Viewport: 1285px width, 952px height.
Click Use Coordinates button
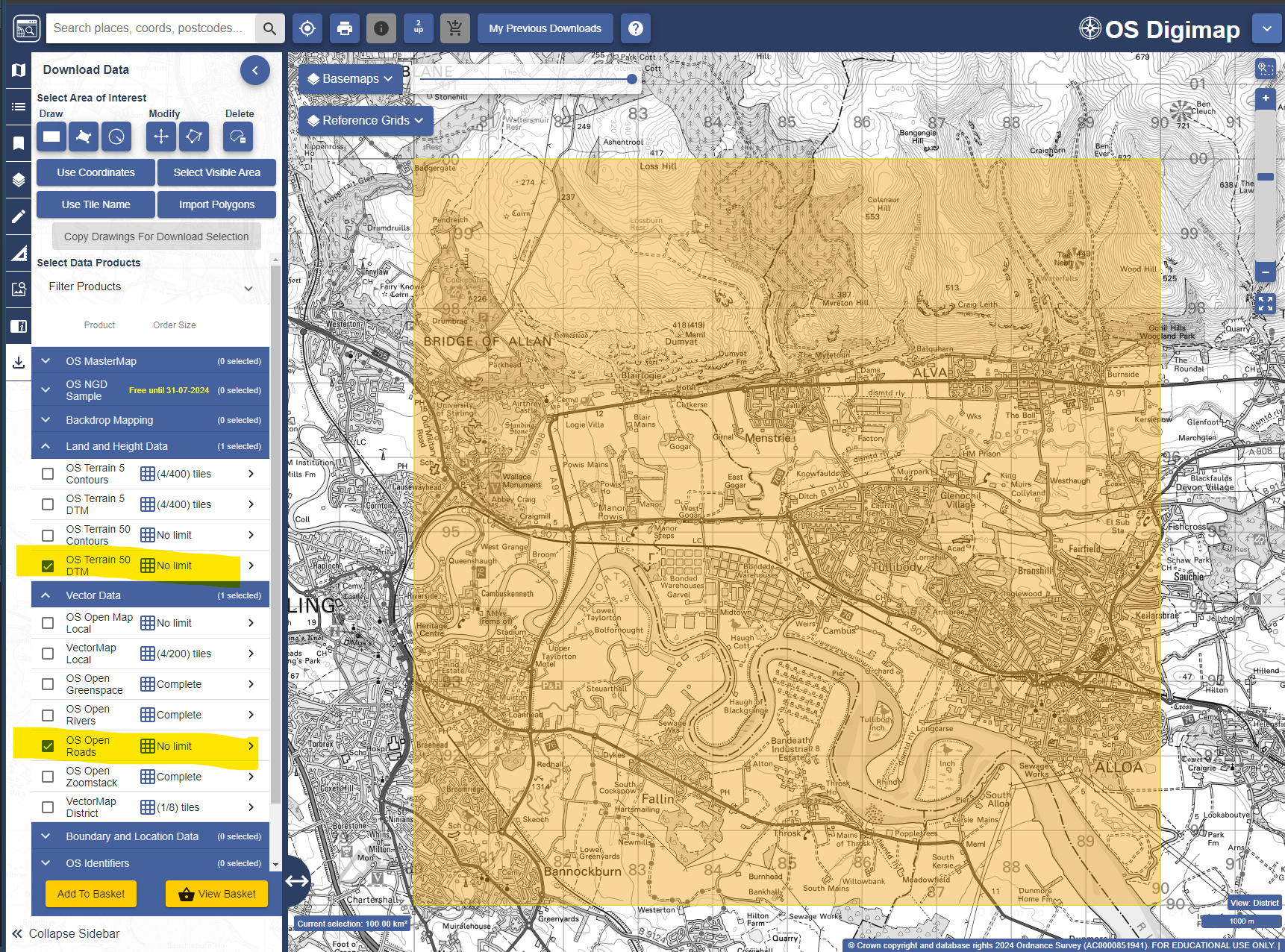tap(96, 172)
